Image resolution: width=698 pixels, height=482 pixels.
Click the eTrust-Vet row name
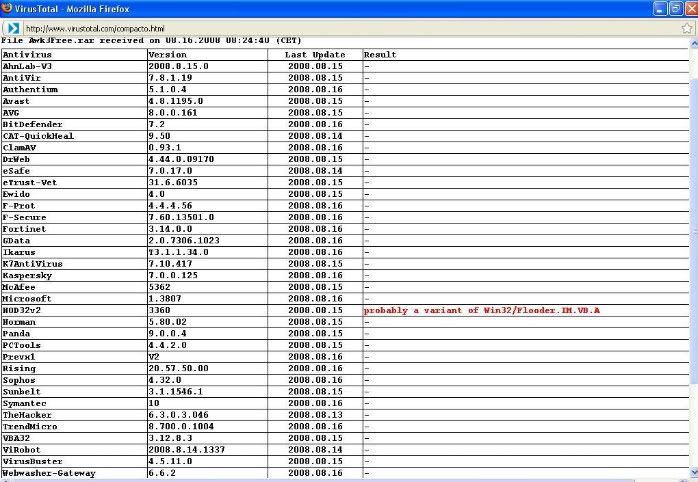tap(30, 182)
